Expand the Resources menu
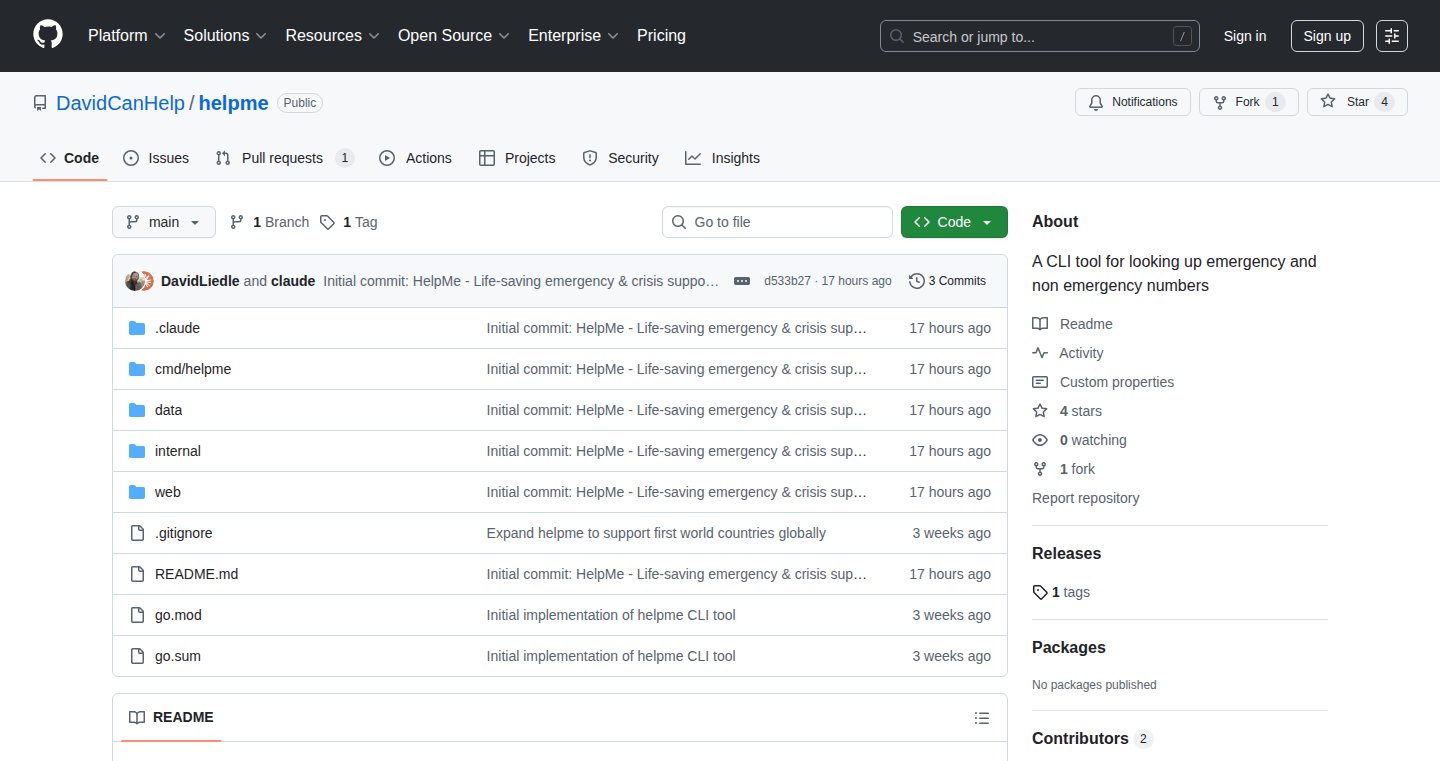 (332, 36)
